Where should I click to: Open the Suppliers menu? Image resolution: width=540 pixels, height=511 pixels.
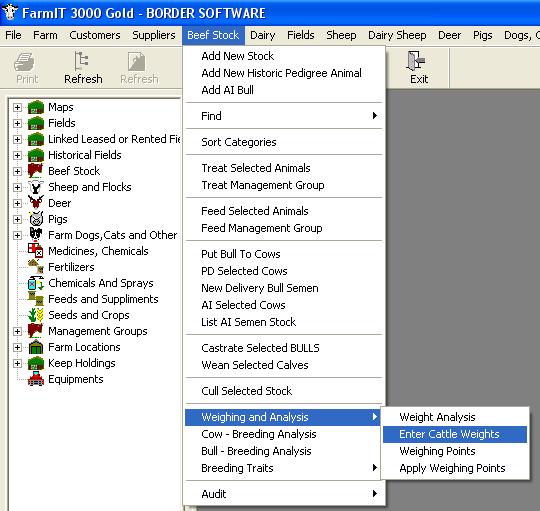tap(154, 35)
